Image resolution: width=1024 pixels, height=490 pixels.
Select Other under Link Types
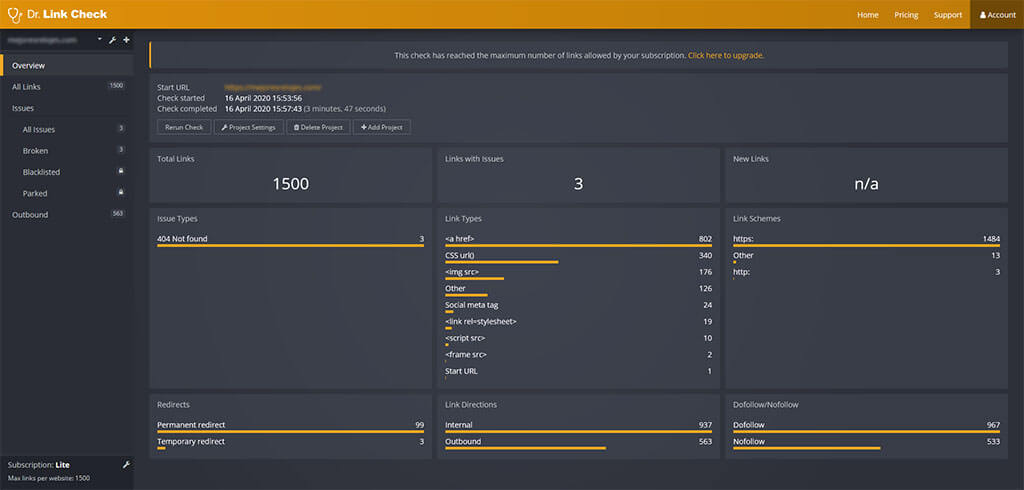point(579,289)
